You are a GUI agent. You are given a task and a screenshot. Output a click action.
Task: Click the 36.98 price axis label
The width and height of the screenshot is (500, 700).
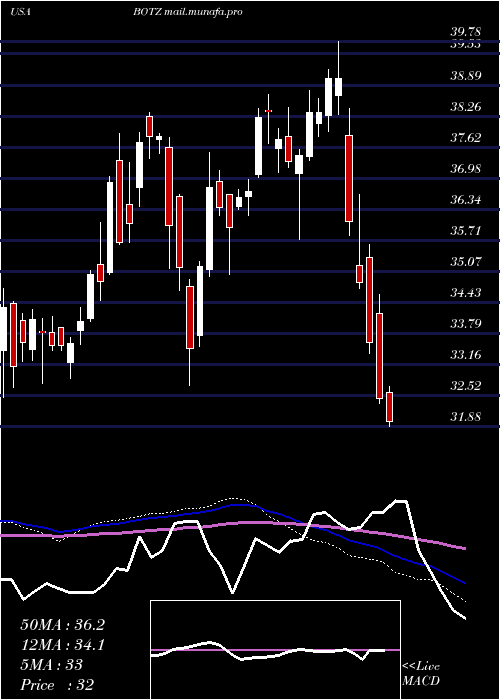pos(466,169)
